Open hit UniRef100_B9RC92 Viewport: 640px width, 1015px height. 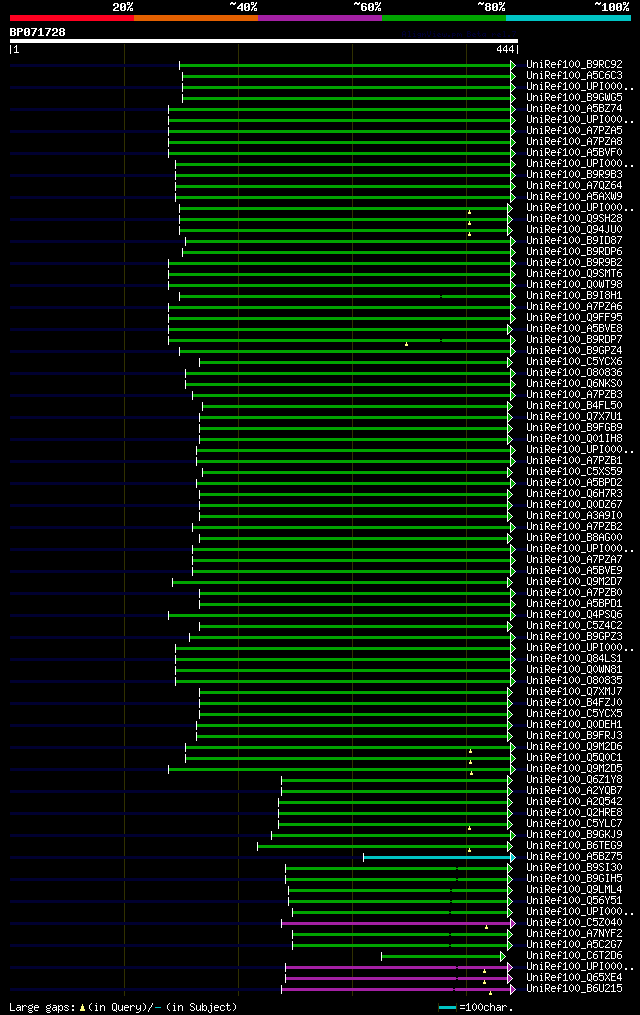click(x=574, y=65)
